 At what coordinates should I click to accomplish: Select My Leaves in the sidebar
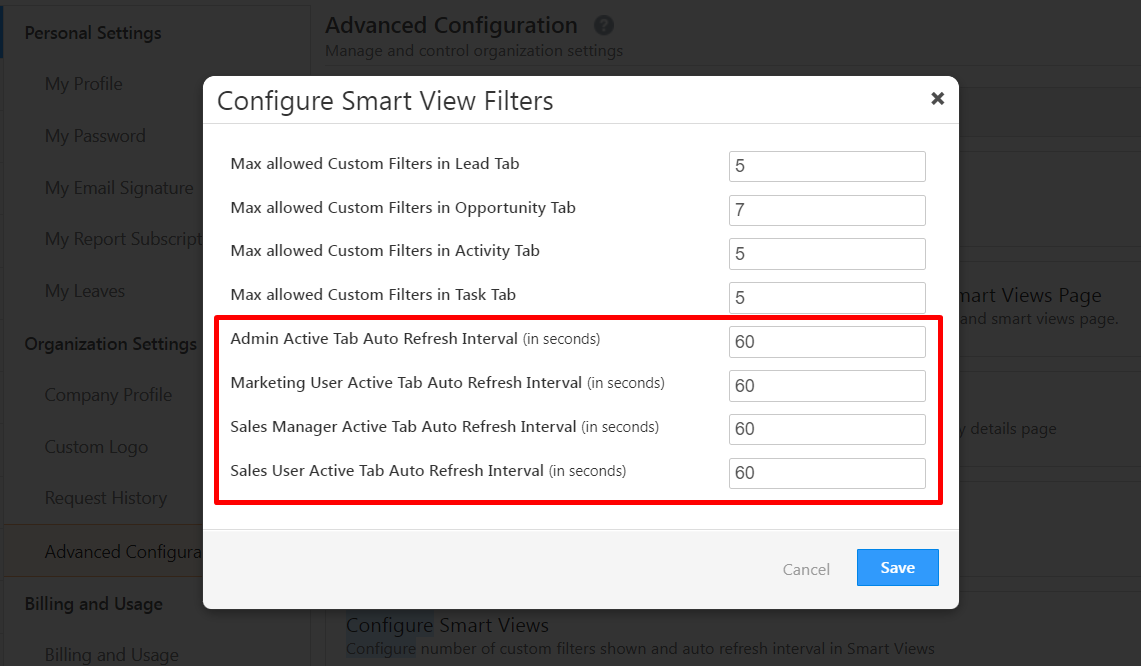tap(85, 291)
